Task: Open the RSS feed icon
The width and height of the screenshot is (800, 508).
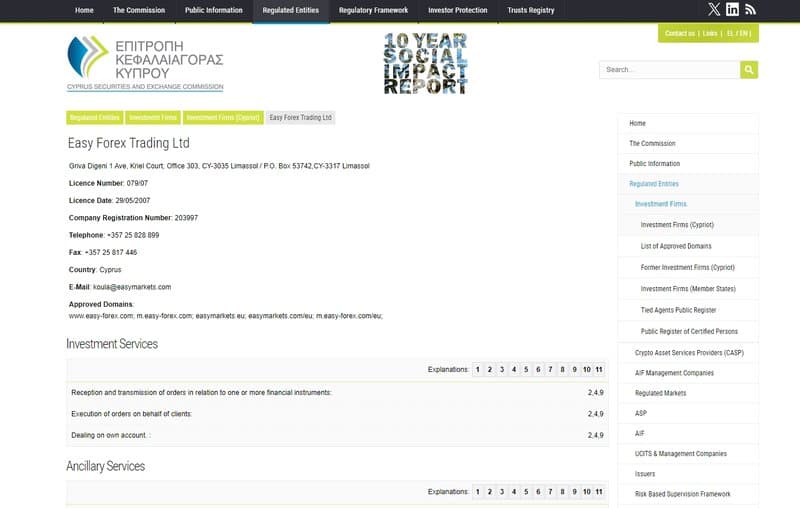Action: (x=750, y=9)
